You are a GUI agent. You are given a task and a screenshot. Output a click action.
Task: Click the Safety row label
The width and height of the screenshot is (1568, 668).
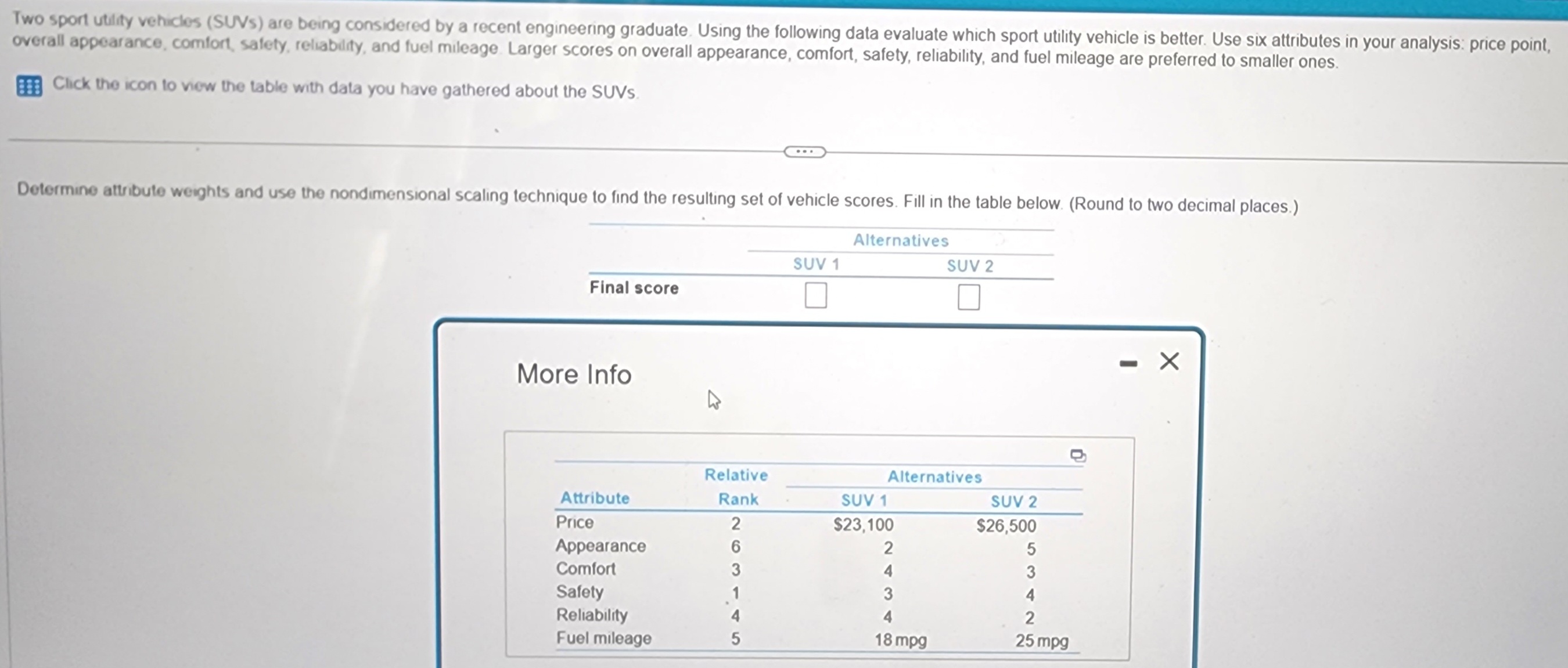pos(580,591)
